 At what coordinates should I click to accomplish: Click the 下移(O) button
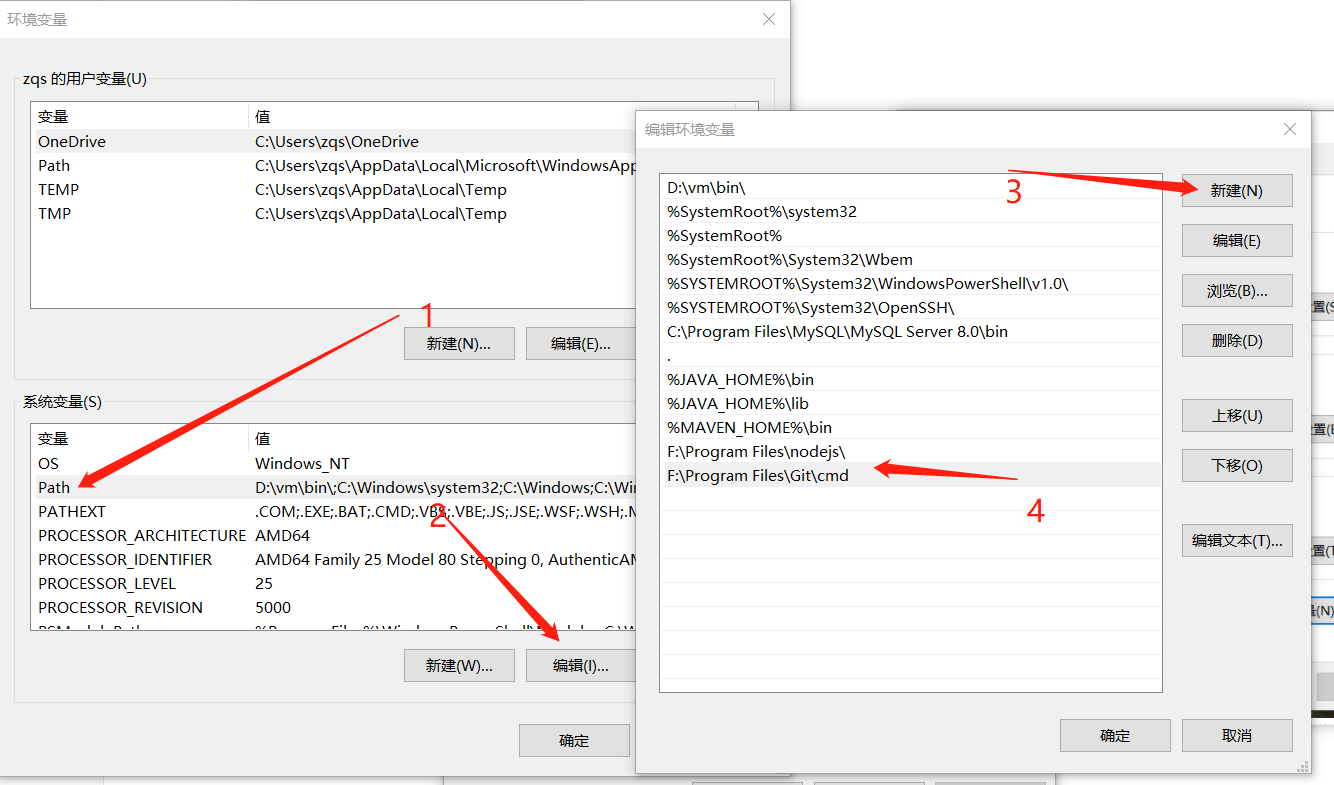point(1237,465)
